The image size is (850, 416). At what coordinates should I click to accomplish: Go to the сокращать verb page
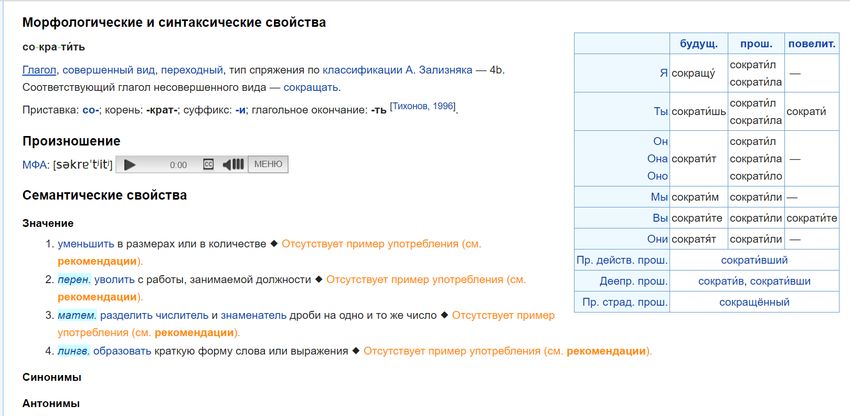point(311,88)
